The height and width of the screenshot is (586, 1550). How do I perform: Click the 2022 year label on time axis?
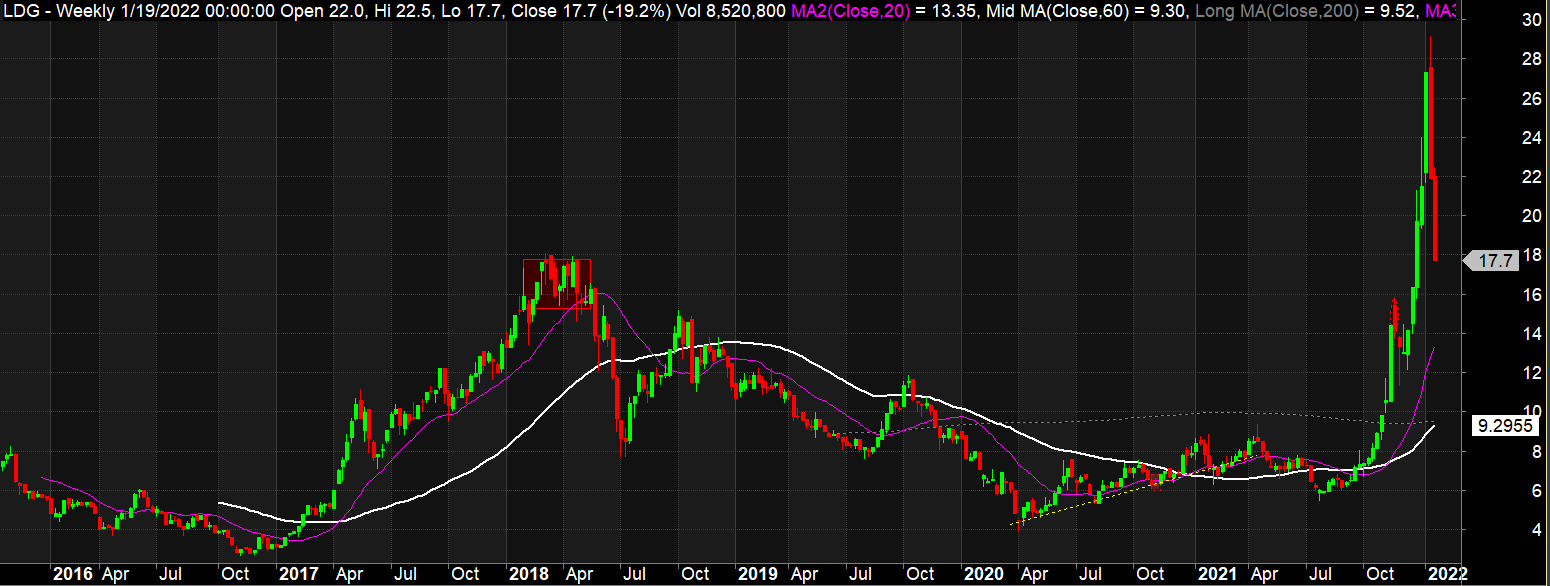pyautogui.click(x=1447, y=574)
